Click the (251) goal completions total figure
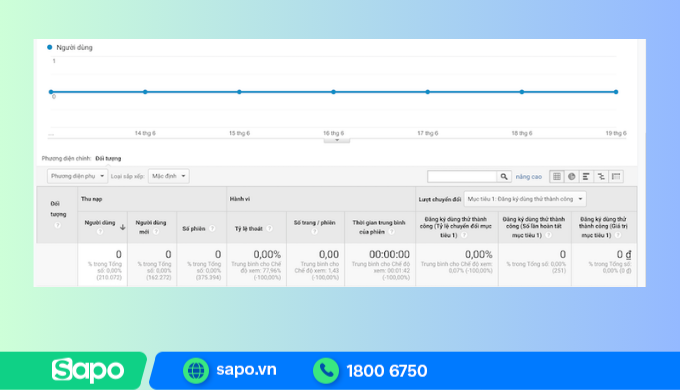This screenshot has height=390, width=680. tap(559, 270)
